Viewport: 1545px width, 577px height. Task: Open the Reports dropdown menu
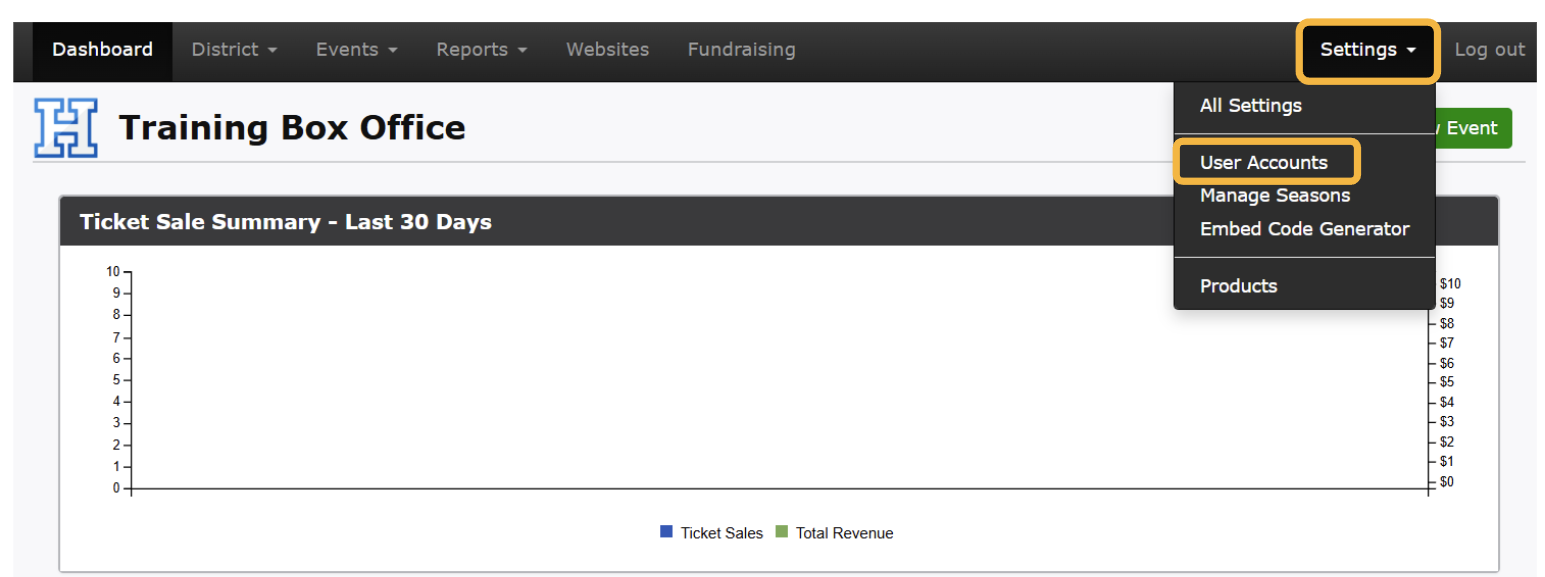click(481, 50)
